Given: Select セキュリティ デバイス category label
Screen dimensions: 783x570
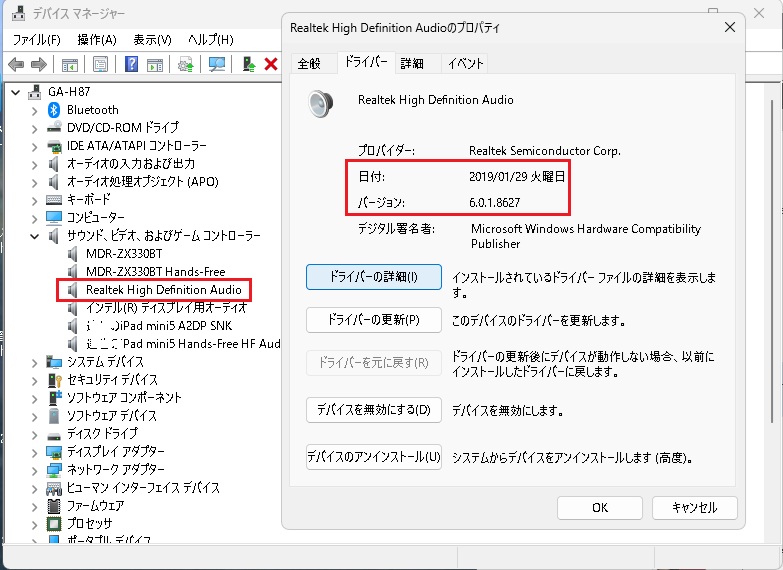Looking at the screenshot, I should (112, 380).
